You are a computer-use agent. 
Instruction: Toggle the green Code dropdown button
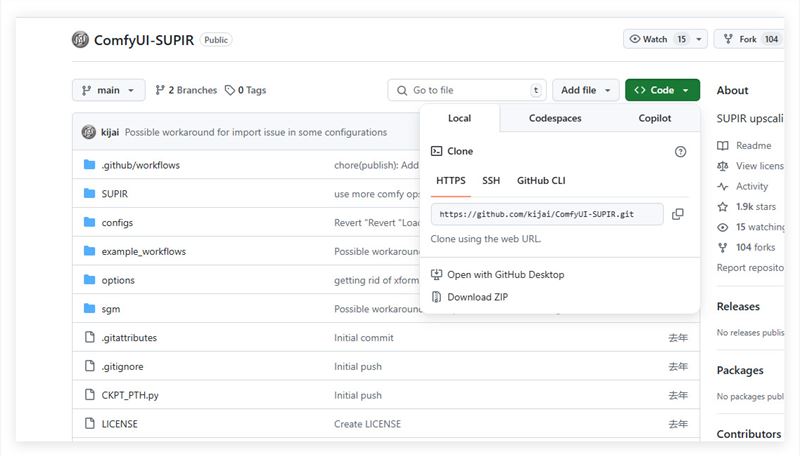(662, 90)
